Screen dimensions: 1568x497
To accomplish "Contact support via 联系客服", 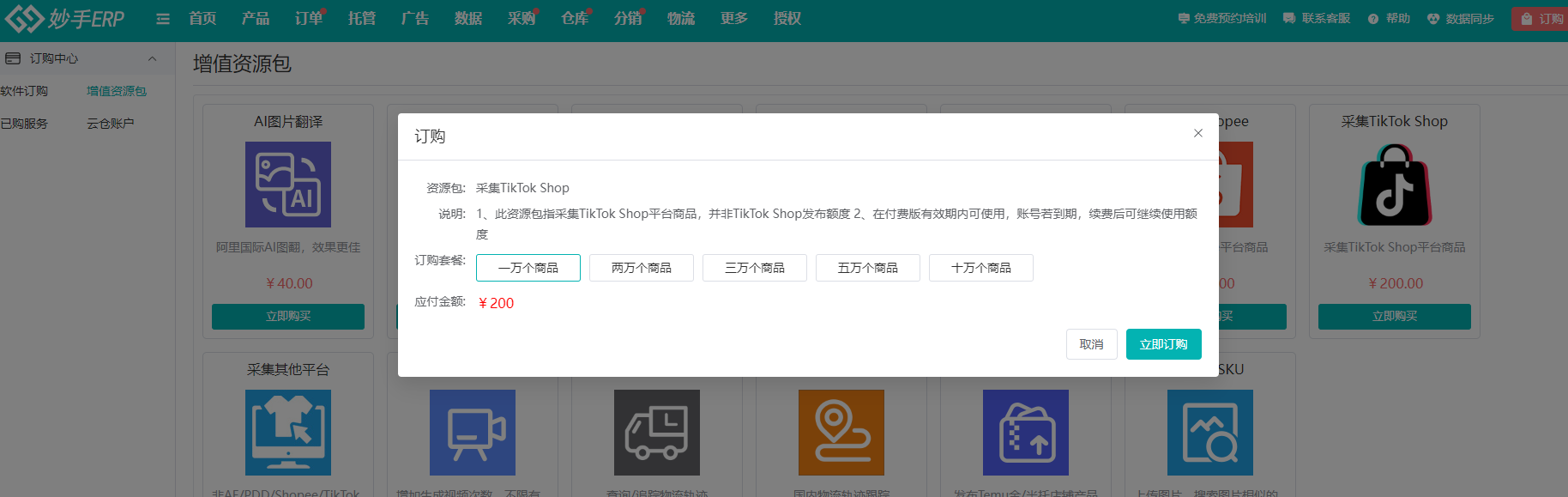I will click(1317, 19).
